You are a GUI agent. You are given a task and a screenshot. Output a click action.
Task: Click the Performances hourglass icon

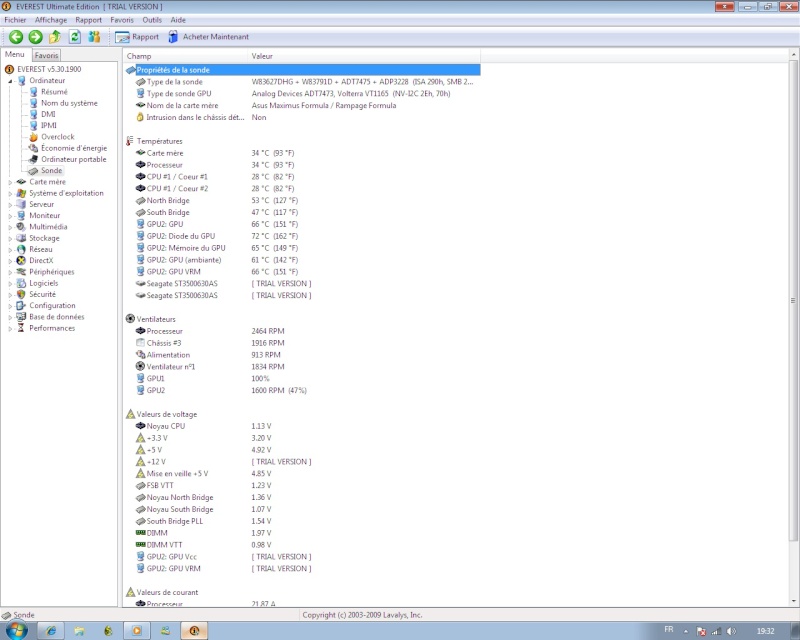21,328
